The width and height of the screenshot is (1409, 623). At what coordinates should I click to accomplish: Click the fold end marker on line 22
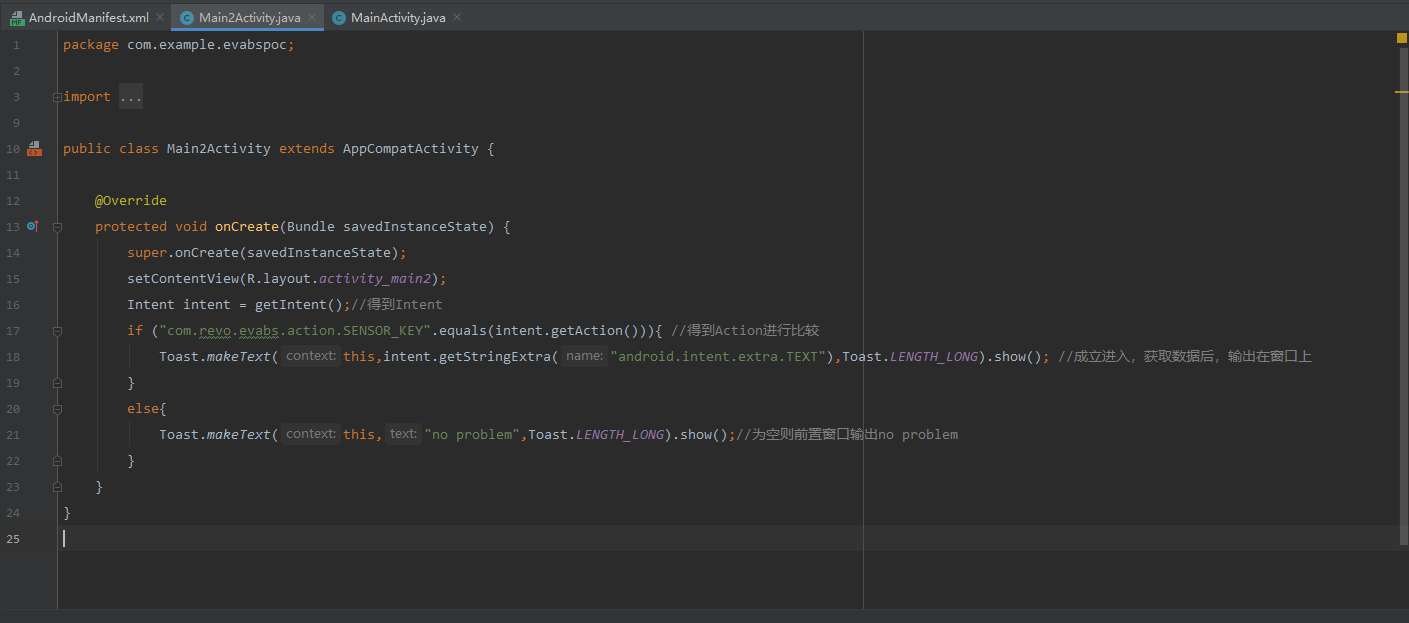(57, 461)
